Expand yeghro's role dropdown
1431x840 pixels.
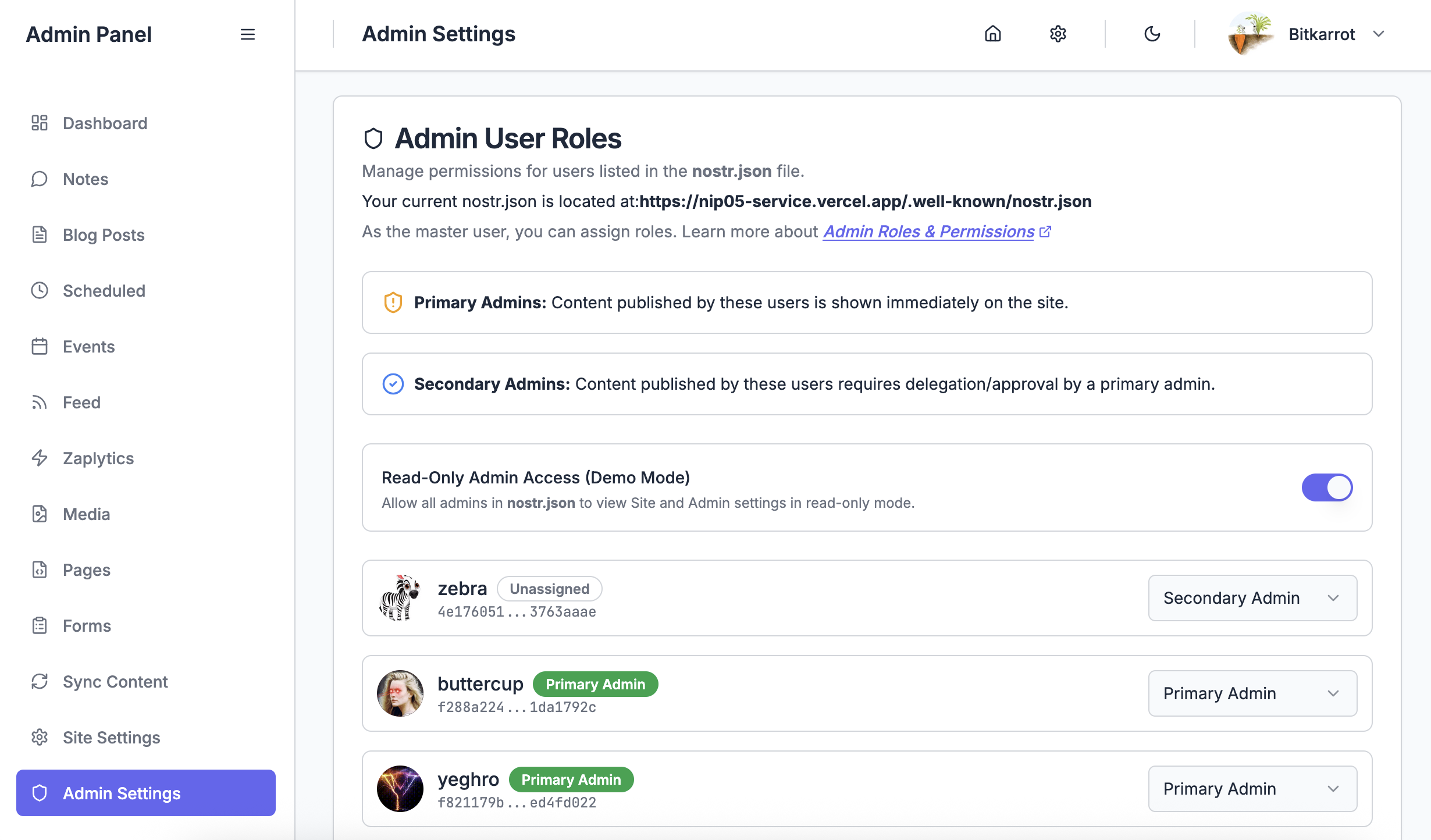[x=1252, y=789]
